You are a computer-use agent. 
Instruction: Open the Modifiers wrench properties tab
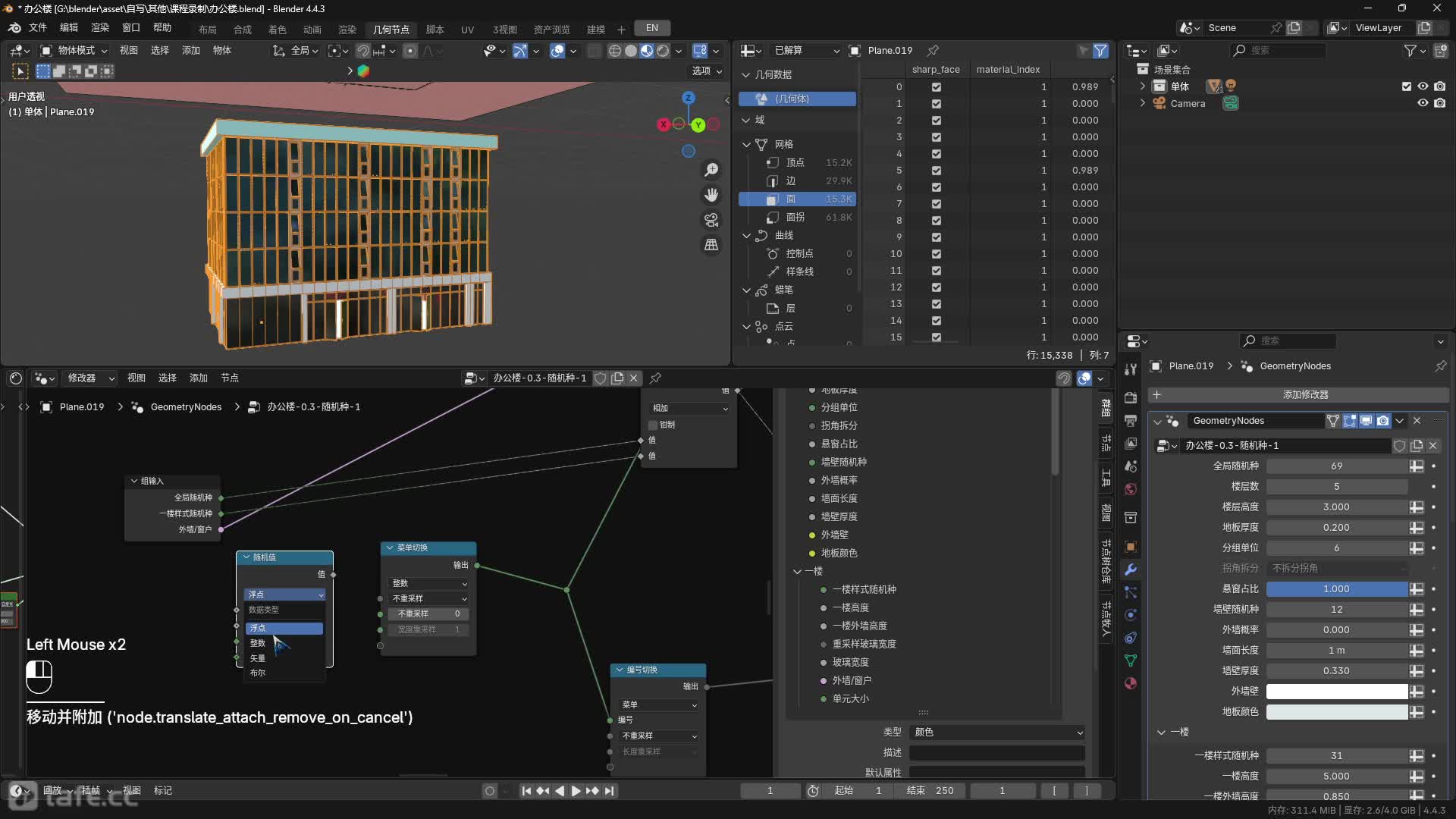coord(1131,570)
